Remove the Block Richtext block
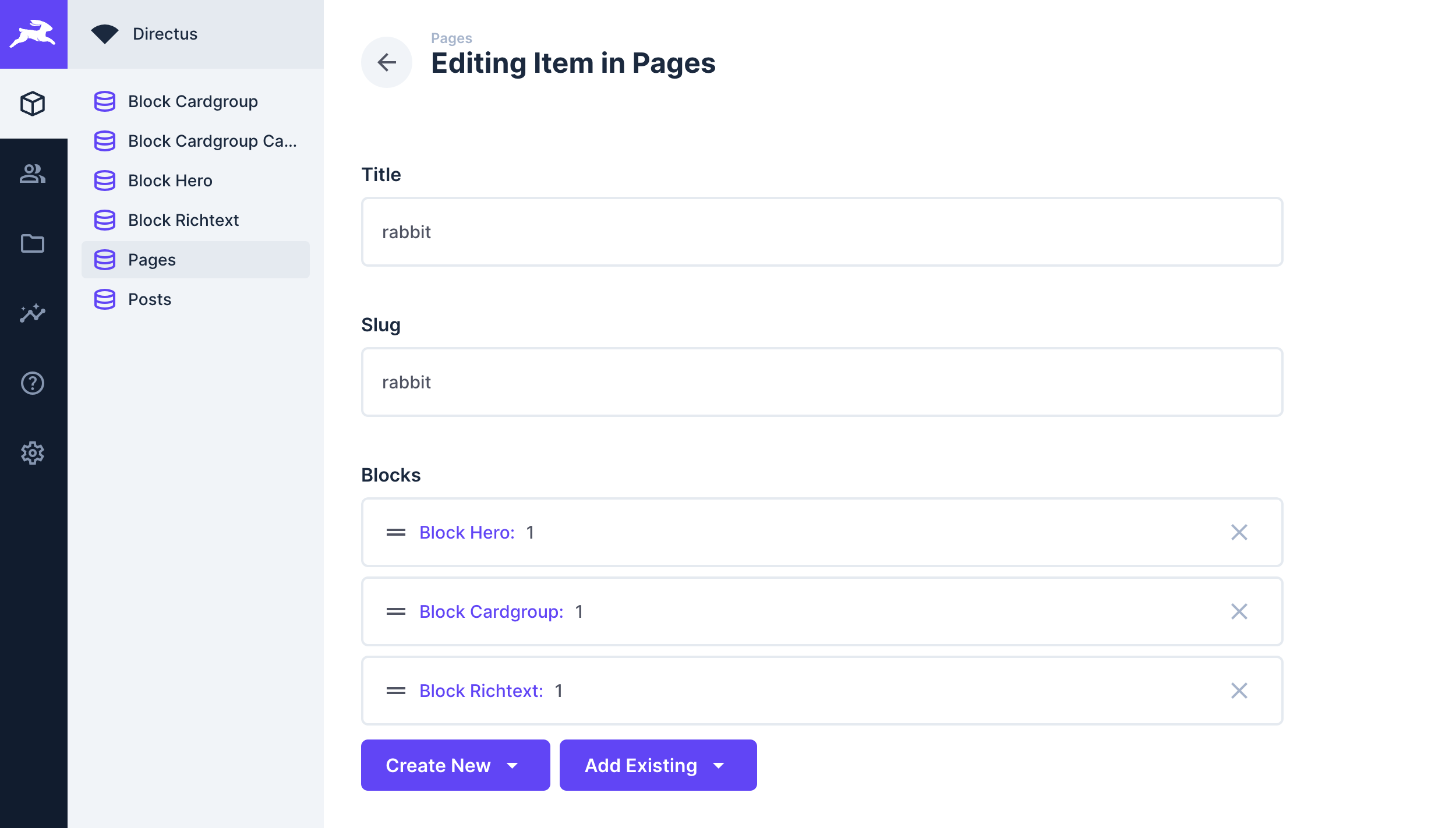Viewport: 1456px width, 828px height. 1239,691
